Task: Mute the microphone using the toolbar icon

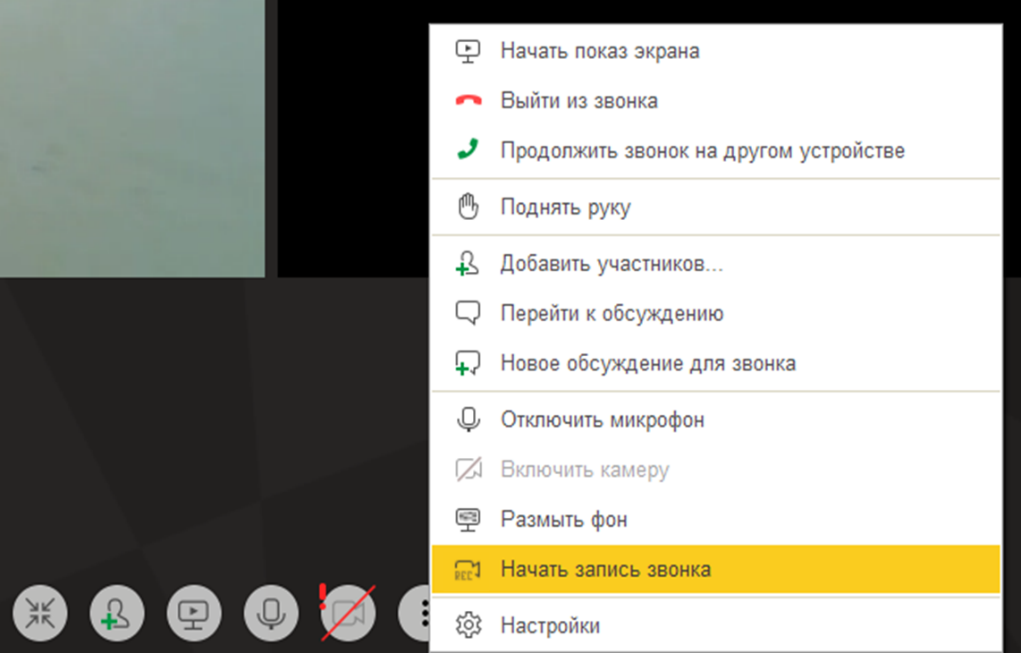Action: [x=270, y=613]
